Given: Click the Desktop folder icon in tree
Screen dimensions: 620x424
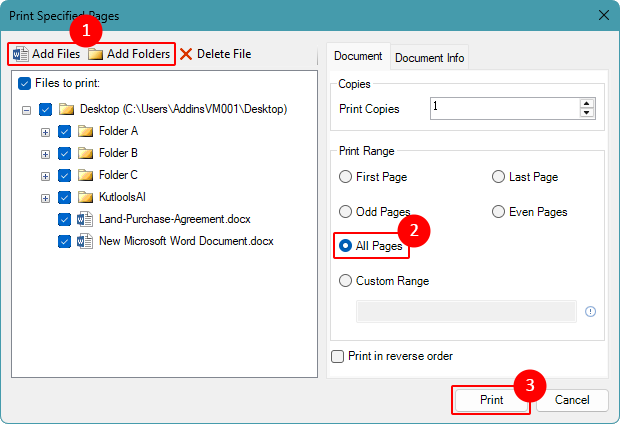Looking at the screenshot, I should click(66, 109).
